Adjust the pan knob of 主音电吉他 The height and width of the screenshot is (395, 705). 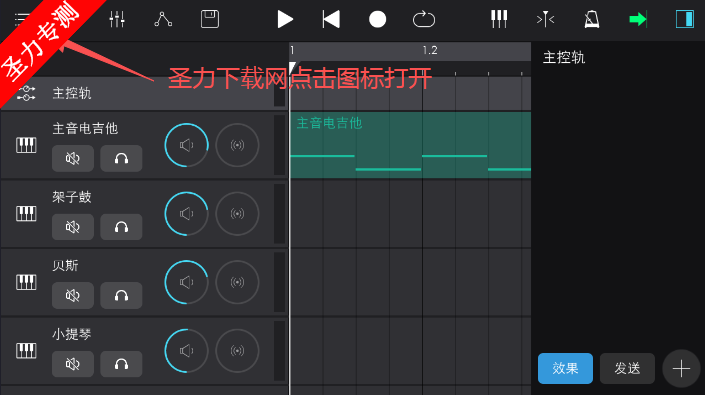[x=237, y=145]
